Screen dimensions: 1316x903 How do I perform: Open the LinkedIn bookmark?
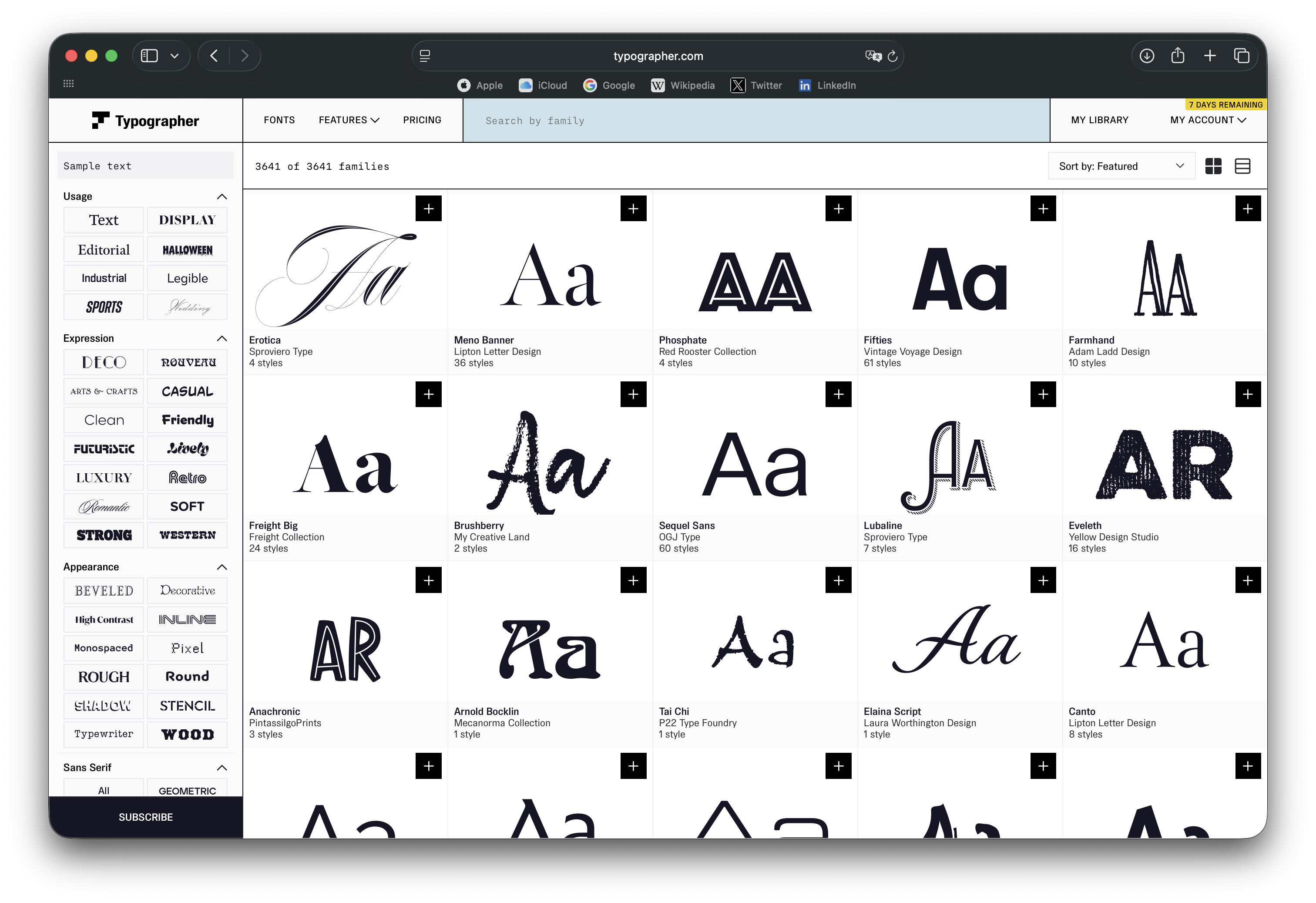[x=827, y=85]
